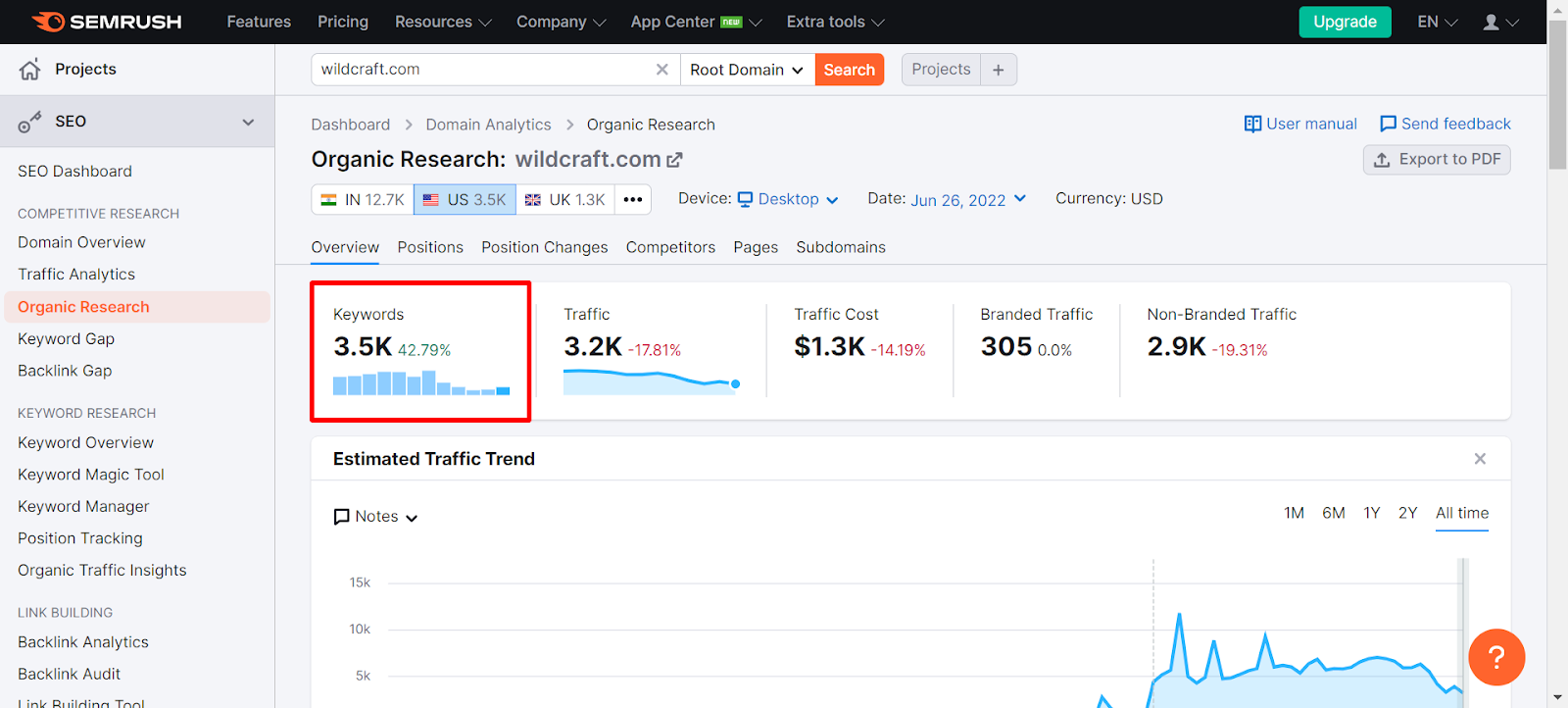Click the Projects home icon
1568x708 pixels.
pos(30,69)
